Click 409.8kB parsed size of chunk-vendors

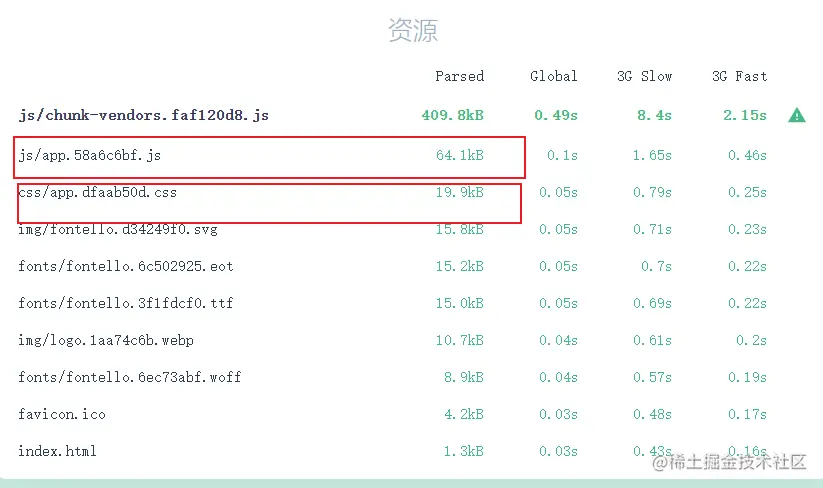point(452,116)
